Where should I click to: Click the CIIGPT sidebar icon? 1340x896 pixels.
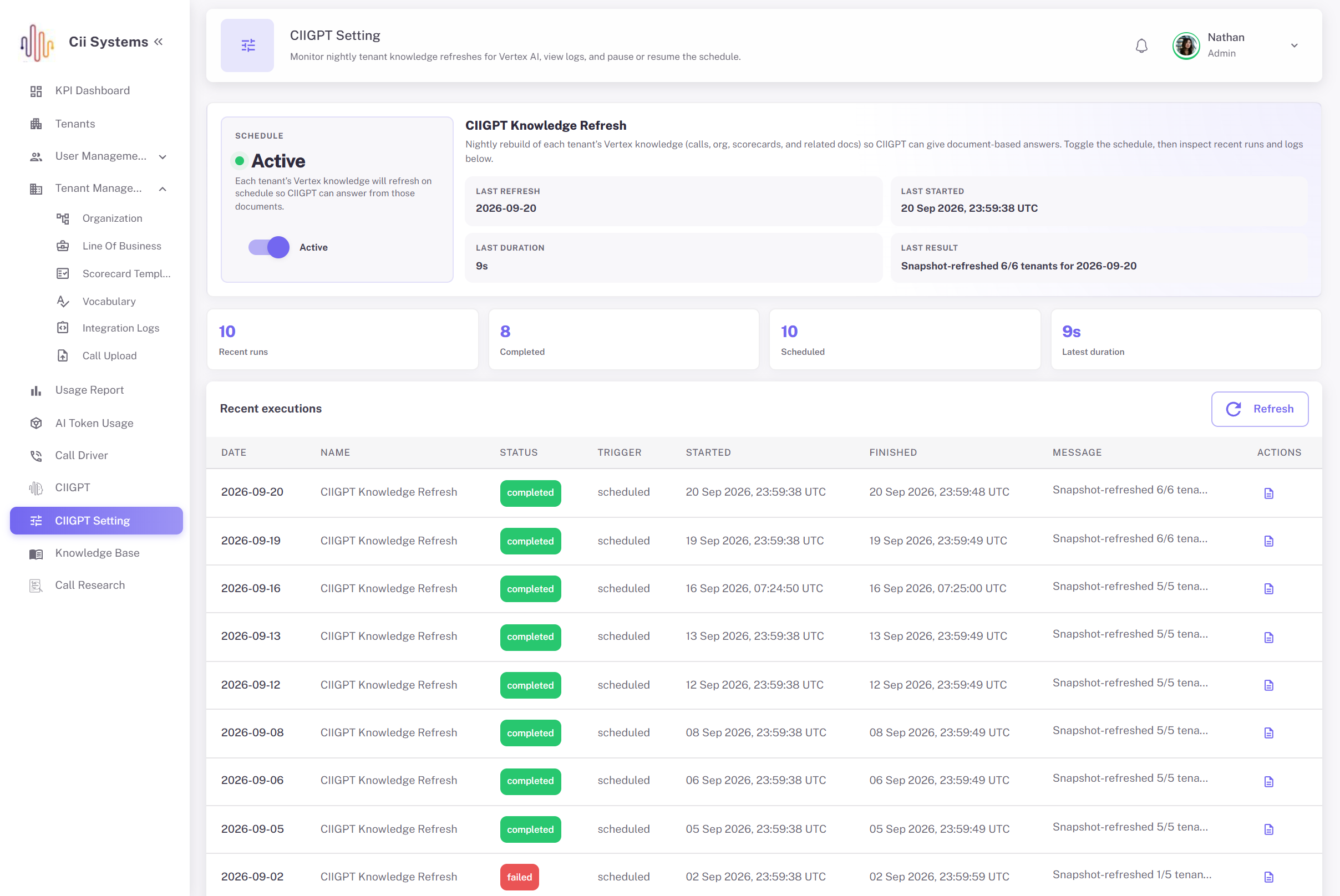click(36, 488)
